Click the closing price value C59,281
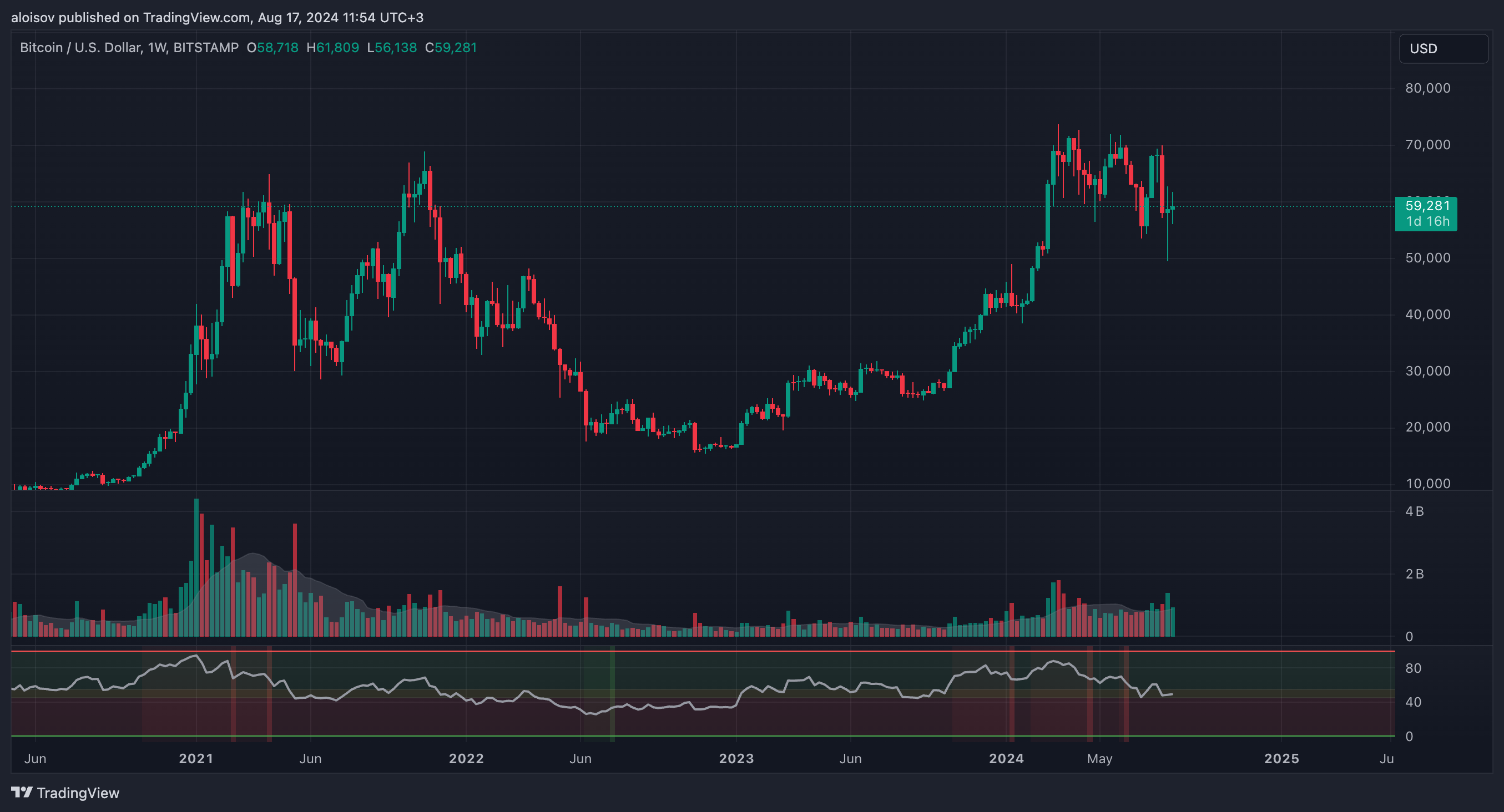 coord(451,48)
